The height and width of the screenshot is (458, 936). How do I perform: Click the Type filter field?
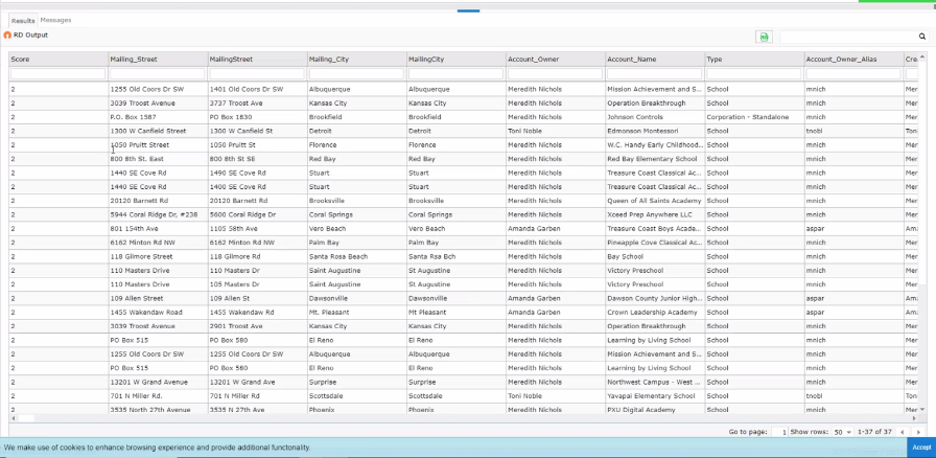[754, 74]
